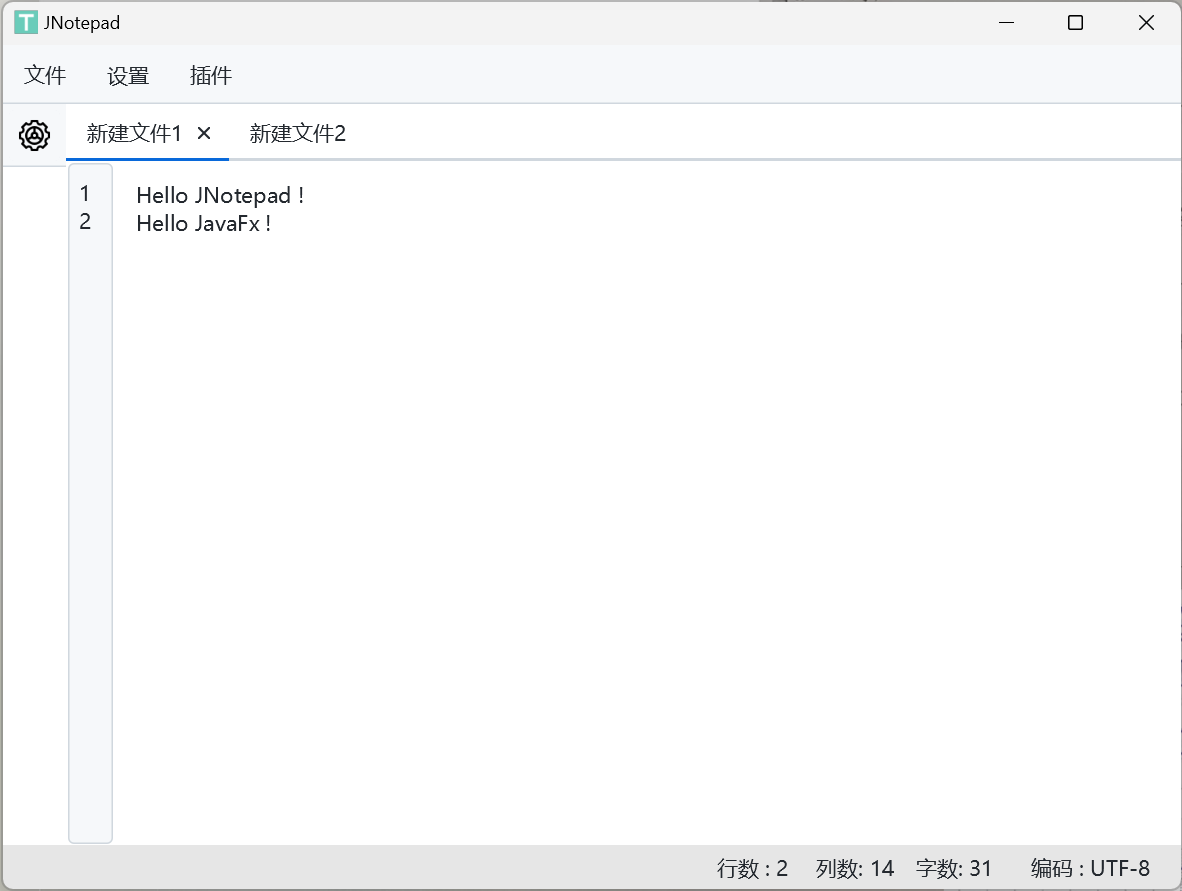Image resolution: width=1182 pixels, height=891 pixels.
Task: Switch to the 新建文件2 tab
Action: pyautogui.click(x=298, y=133)
